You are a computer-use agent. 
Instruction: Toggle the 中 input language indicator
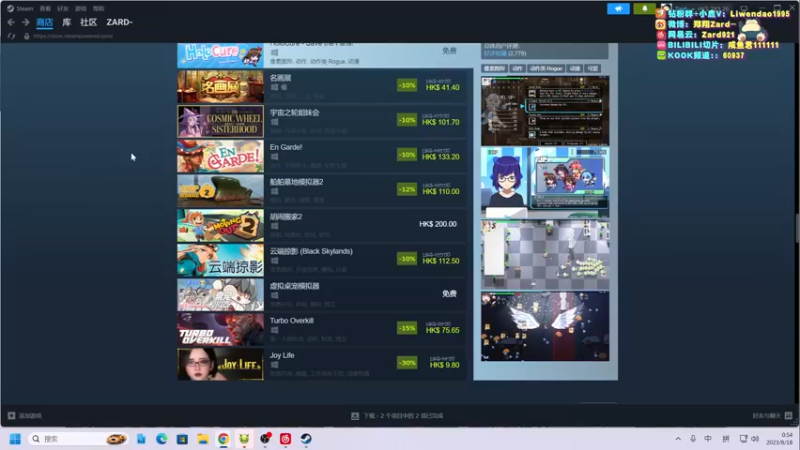pos(708,439)
